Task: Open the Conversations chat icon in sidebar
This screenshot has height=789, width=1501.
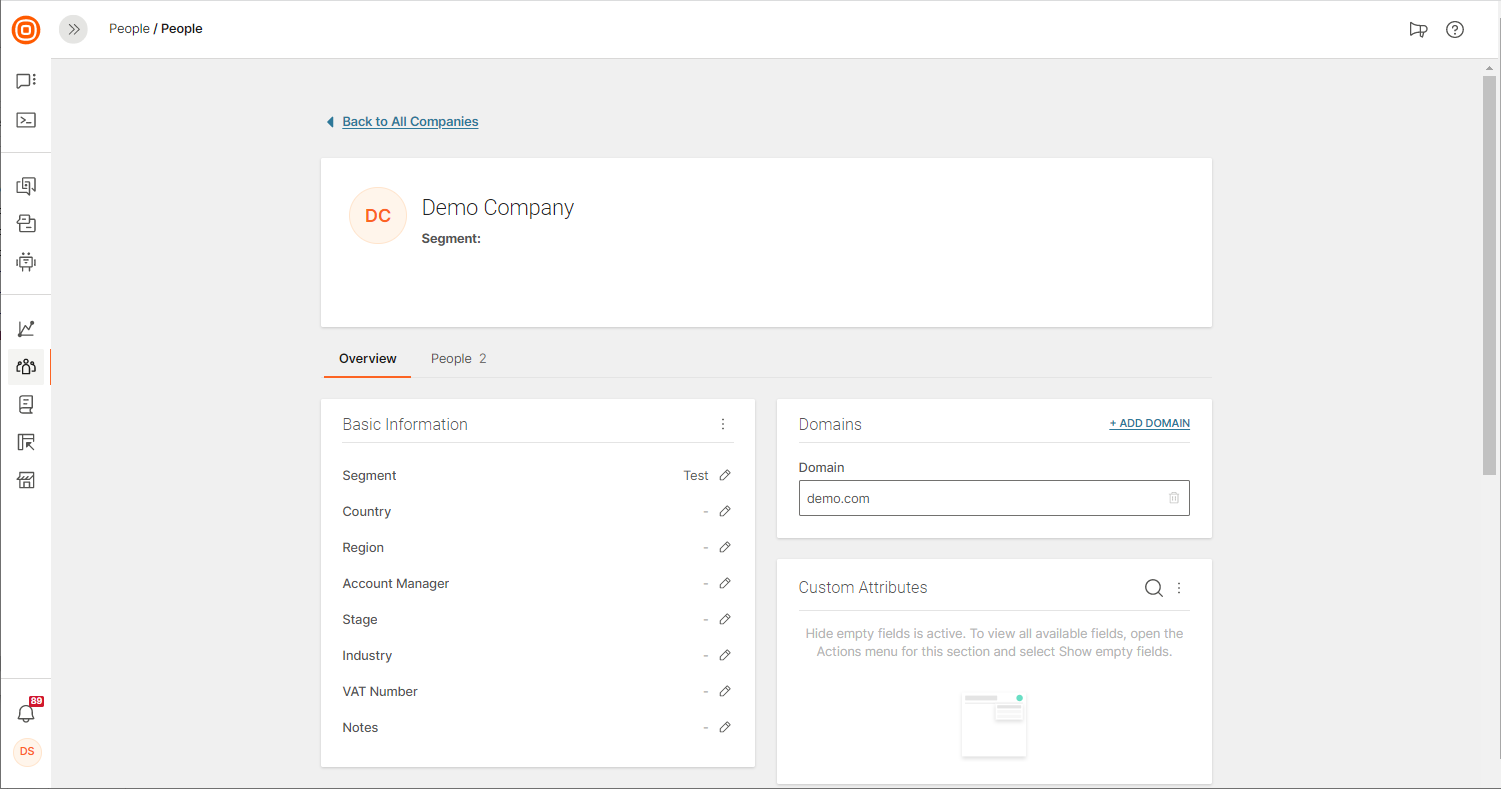Action: point(26,81)
